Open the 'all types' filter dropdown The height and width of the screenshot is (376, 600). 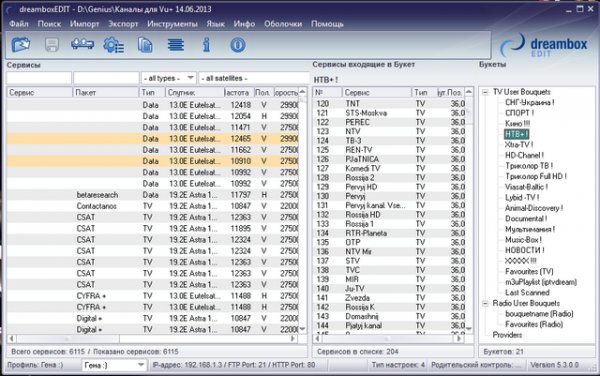pos(168,78)
